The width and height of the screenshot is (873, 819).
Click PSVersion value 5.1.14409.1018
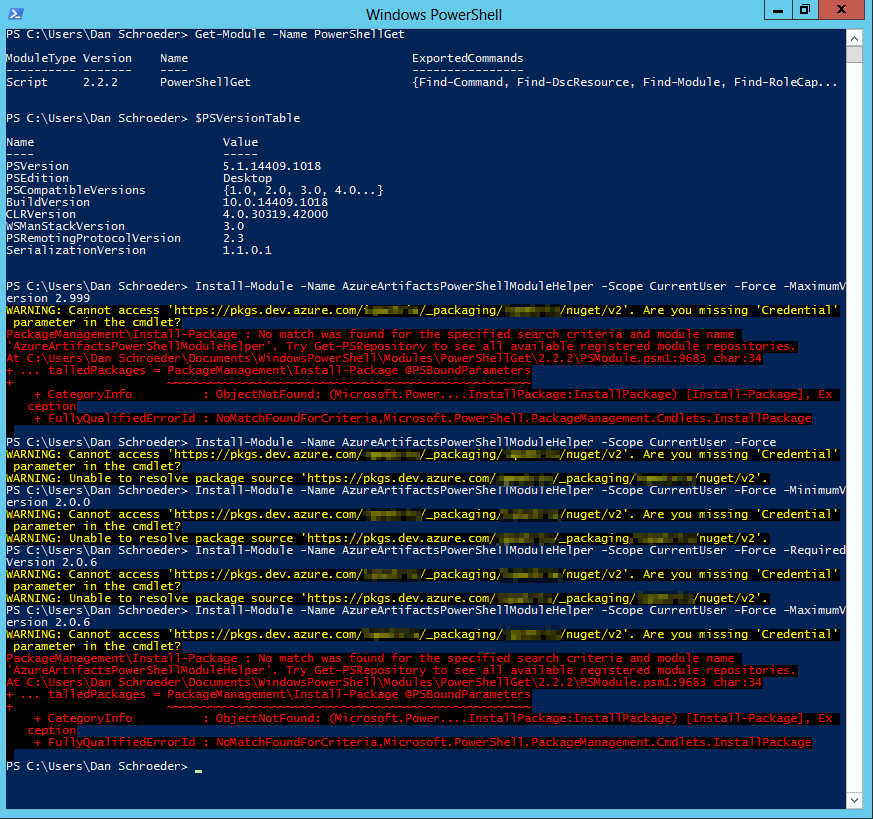coord(272,166)
